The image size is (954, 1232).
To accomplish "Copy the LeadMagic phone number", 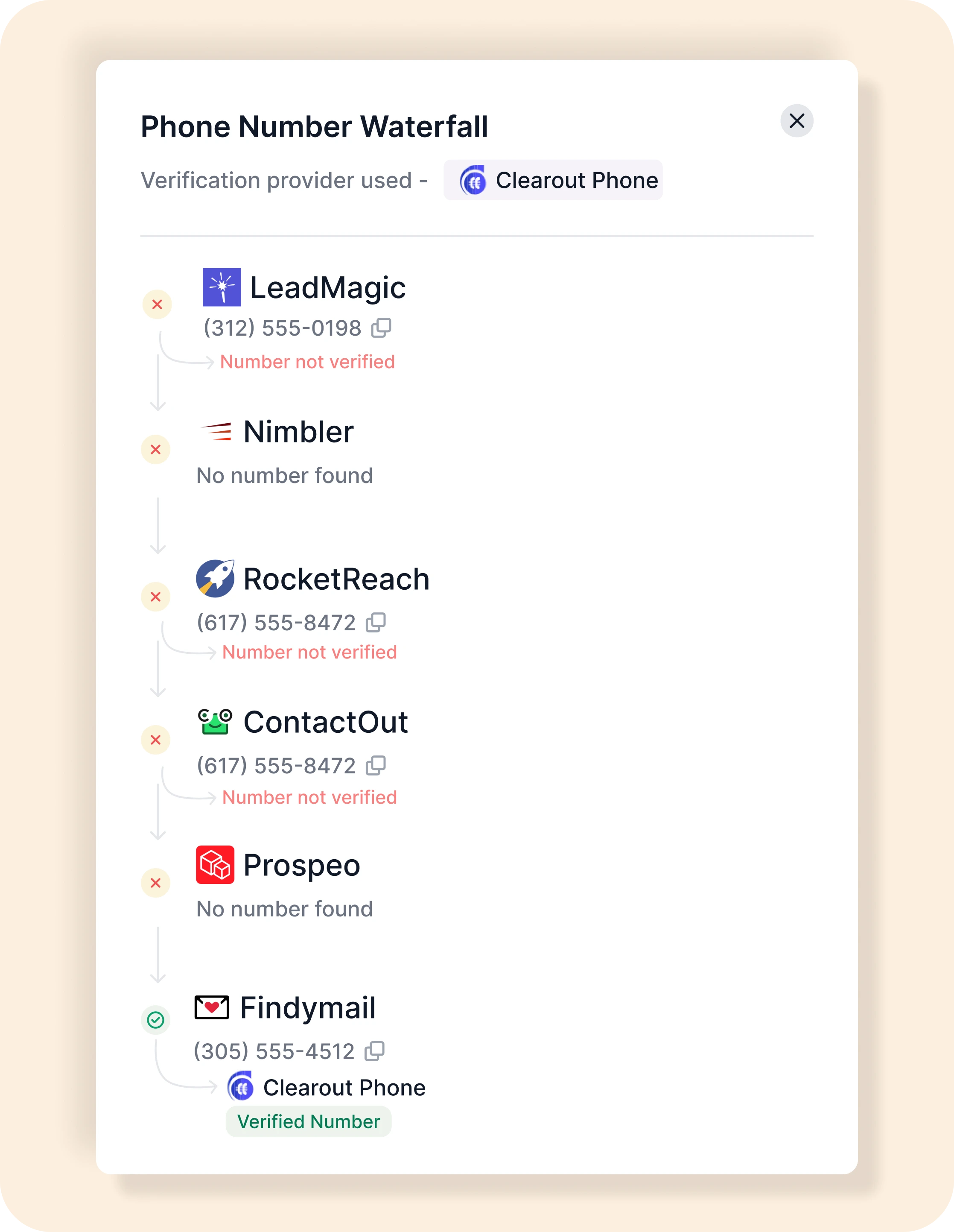I will [381, 328].
